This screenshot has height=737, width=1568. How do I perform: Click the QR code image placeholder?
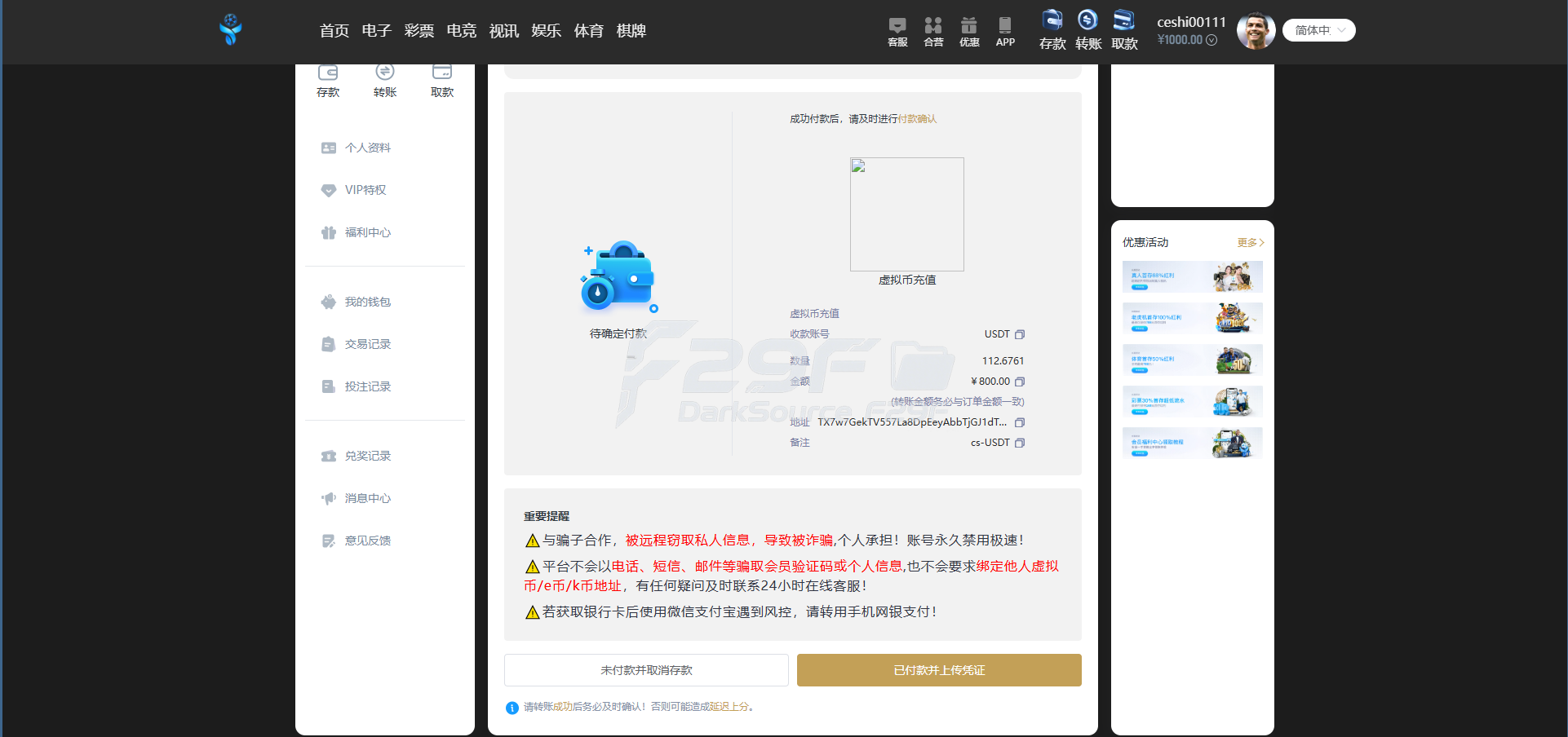pyautogui.click(x=907, y=214)
